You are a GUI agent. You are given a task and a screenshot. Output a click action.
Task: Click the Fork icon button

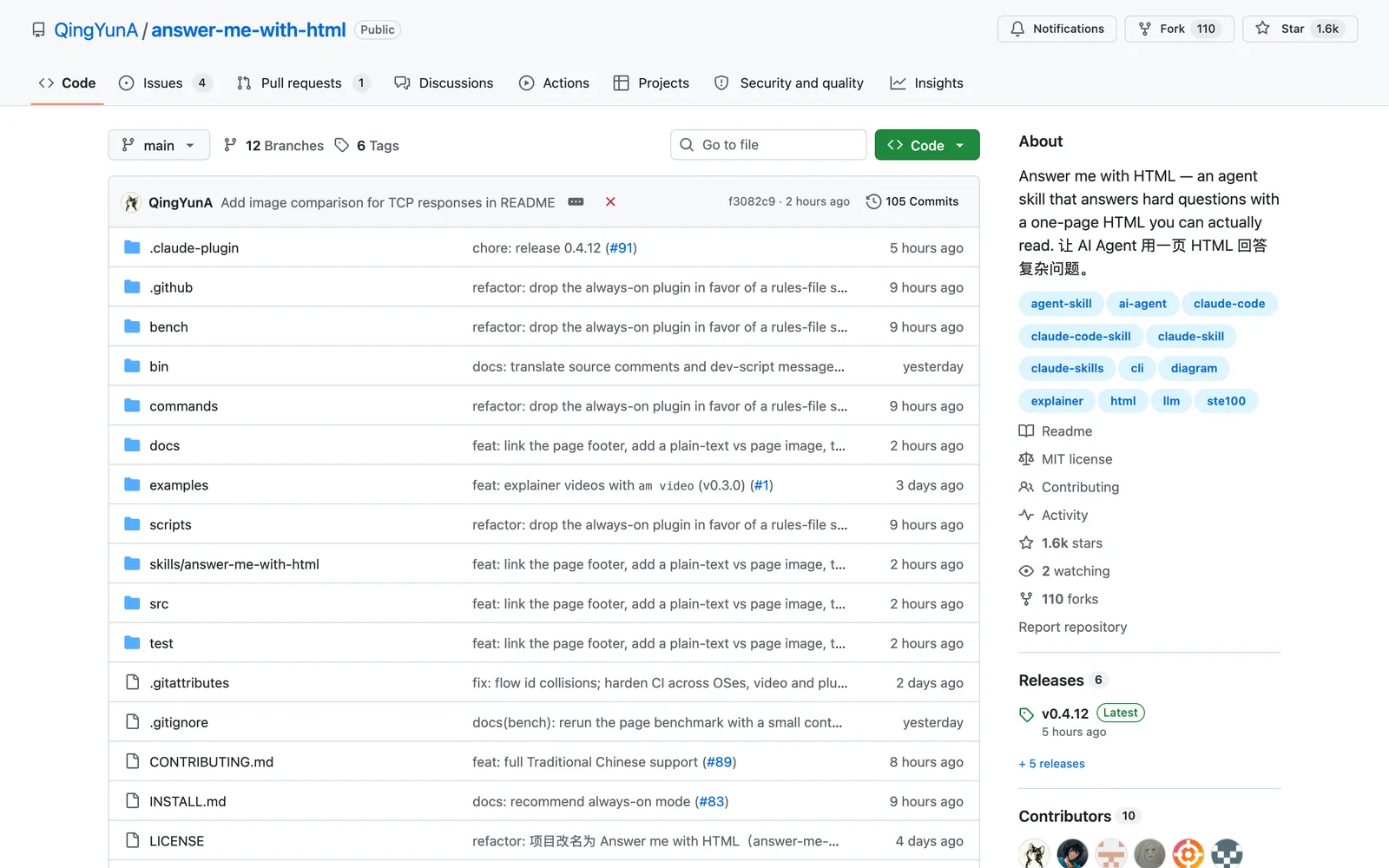[1145, 29]
